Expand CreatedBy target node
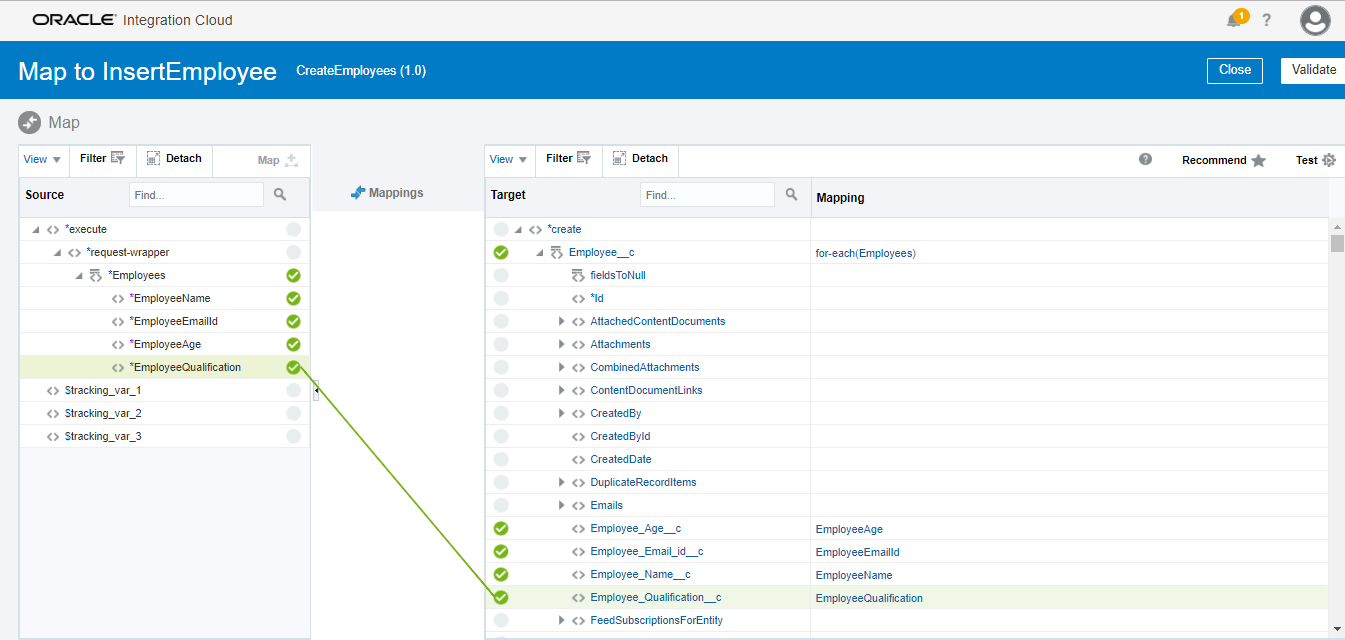Viewport: 1345px width, 640px height. click(562, 413)
